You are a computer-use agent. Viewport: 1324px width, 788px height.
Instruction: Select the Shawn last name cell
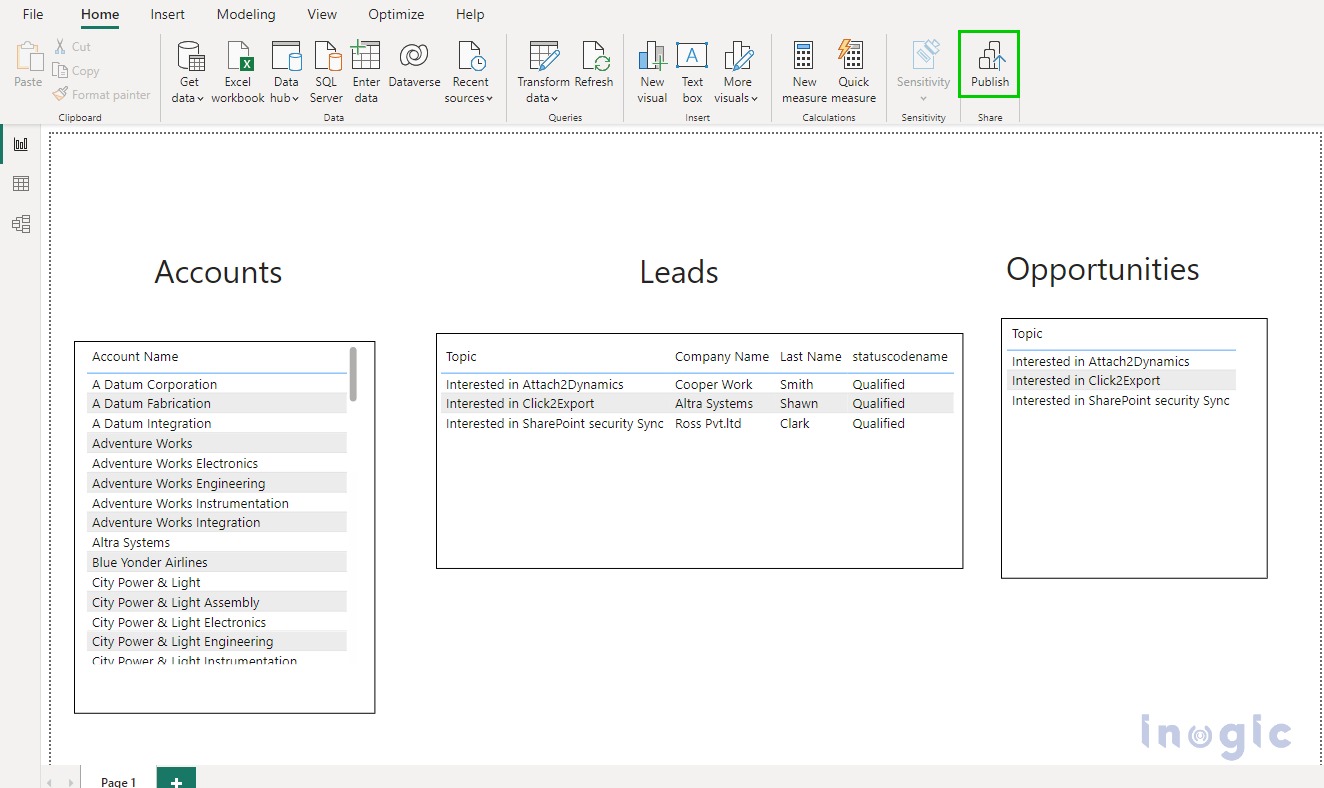(x=799, y=404)
